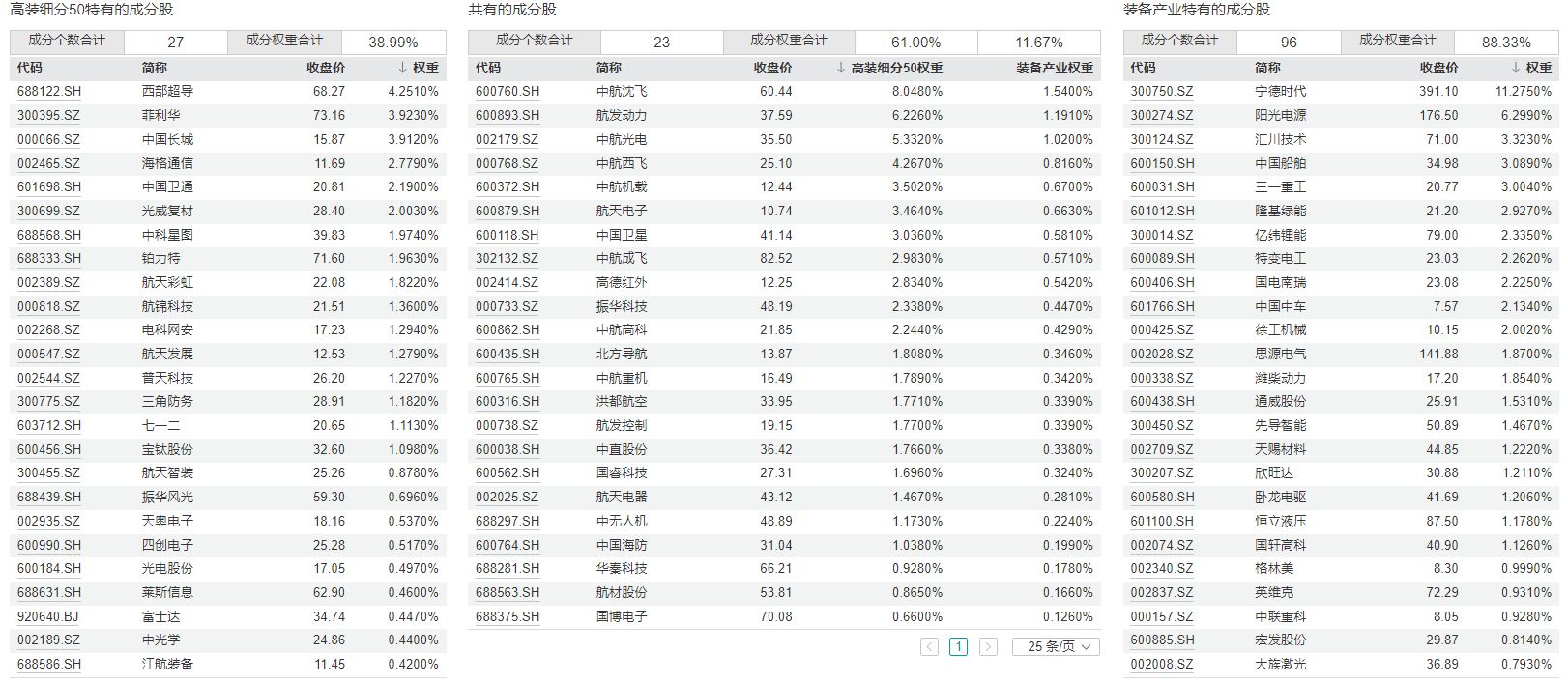Click sort arrow beside 高装细分50权重 header

tap(840, 69)
